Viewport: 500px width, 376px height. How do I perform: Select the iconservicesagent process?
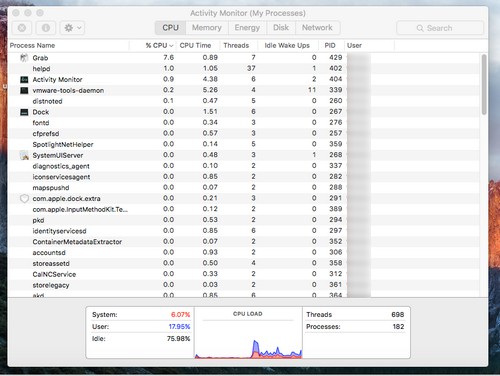[x=244, y=177]
